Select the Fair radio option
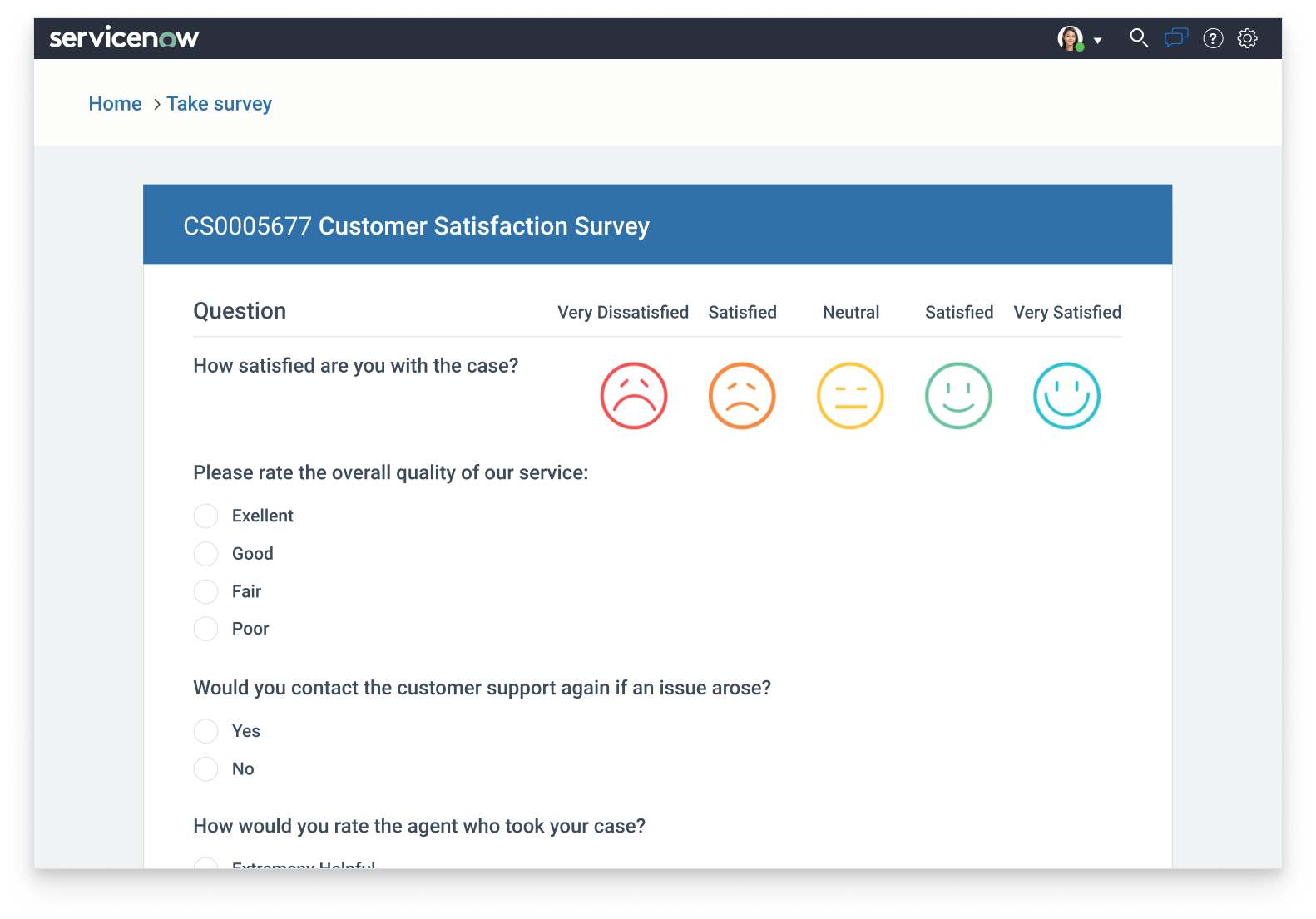Screen dimensions: 1316x919 click(x=205, y=591)
